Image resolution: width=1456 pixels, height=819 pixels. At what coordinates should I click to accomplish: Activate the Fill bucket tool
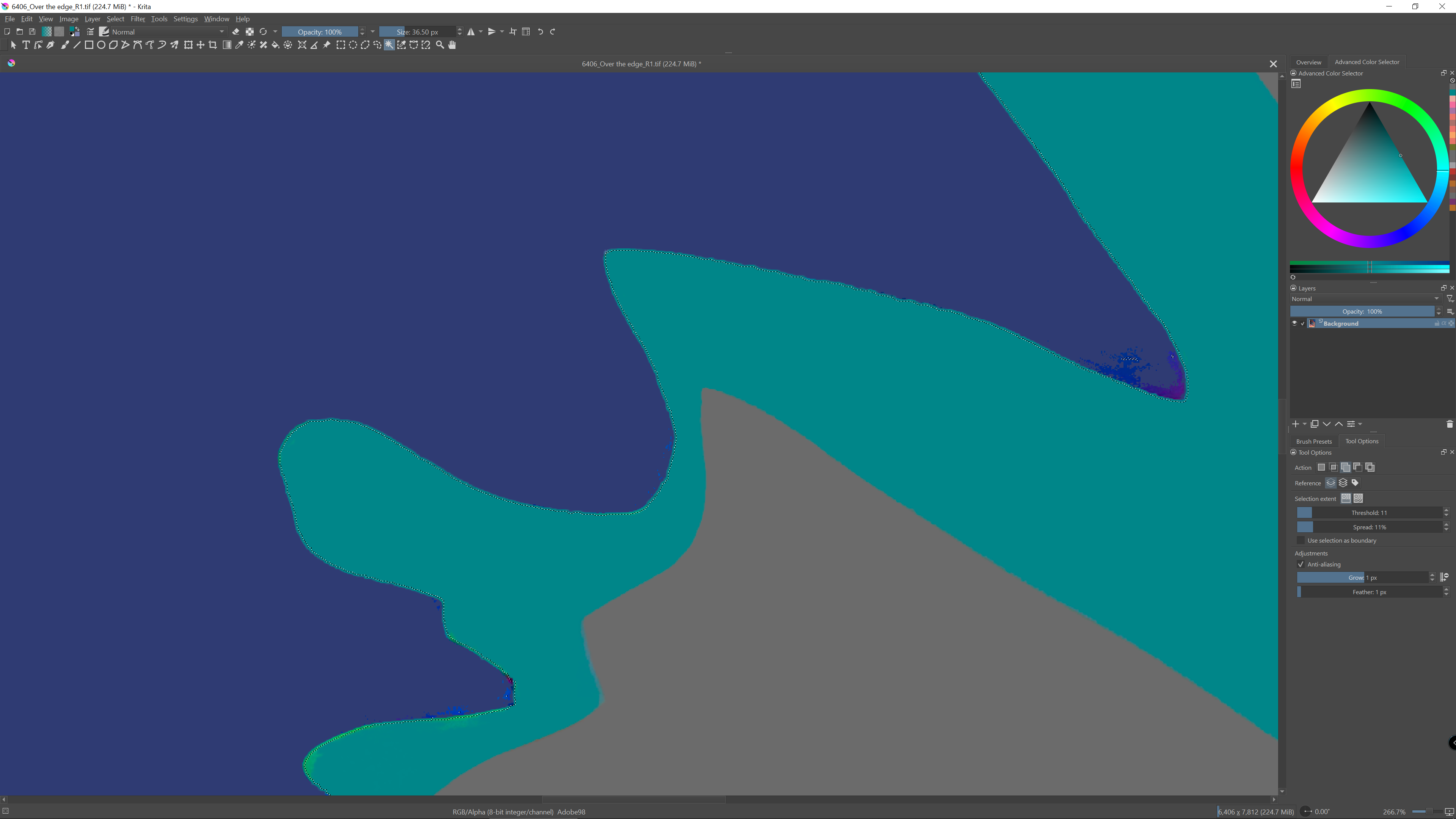[276, 45]
